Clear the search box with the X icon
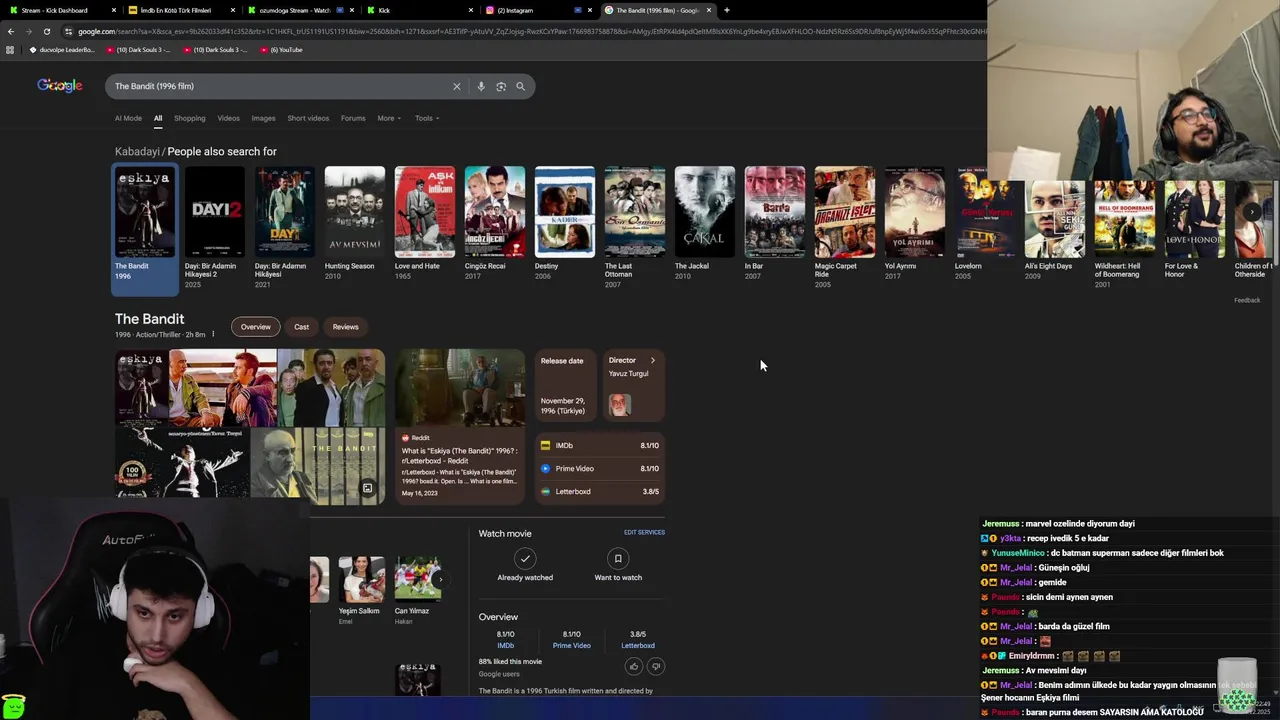1280x720 pixels. coord(457,86)
